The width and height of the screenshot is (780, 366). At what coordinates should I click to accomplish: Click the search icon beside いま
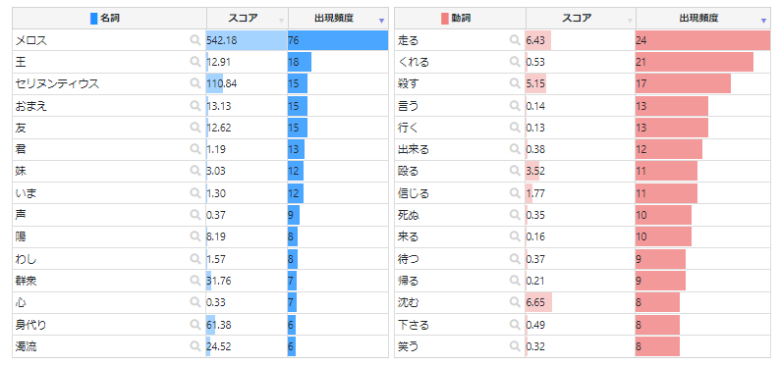(x=195, y=193)
